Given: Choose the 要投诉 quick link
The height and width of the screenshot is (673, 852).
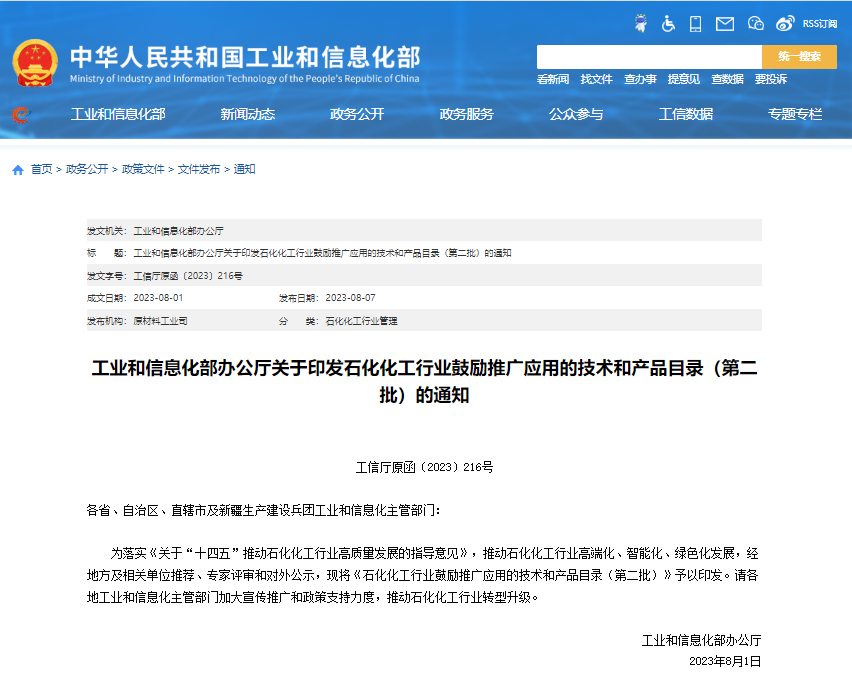Looking at the screenshot, I should tap(770, 79).
